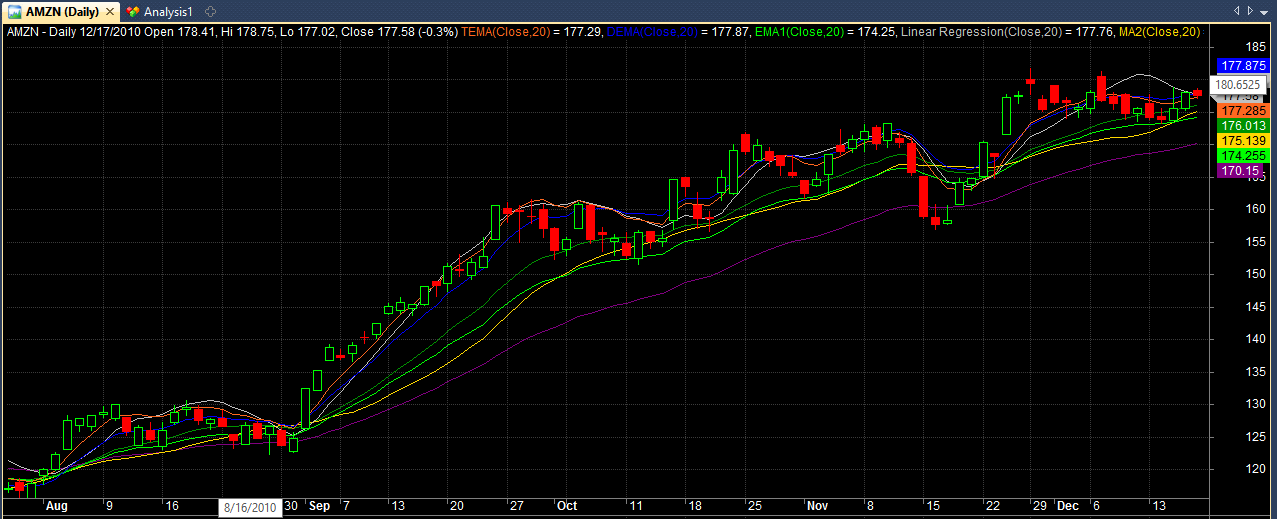1277x519 pixels.
Task: Click the AMZN chart tab icon
Action: 16,11
